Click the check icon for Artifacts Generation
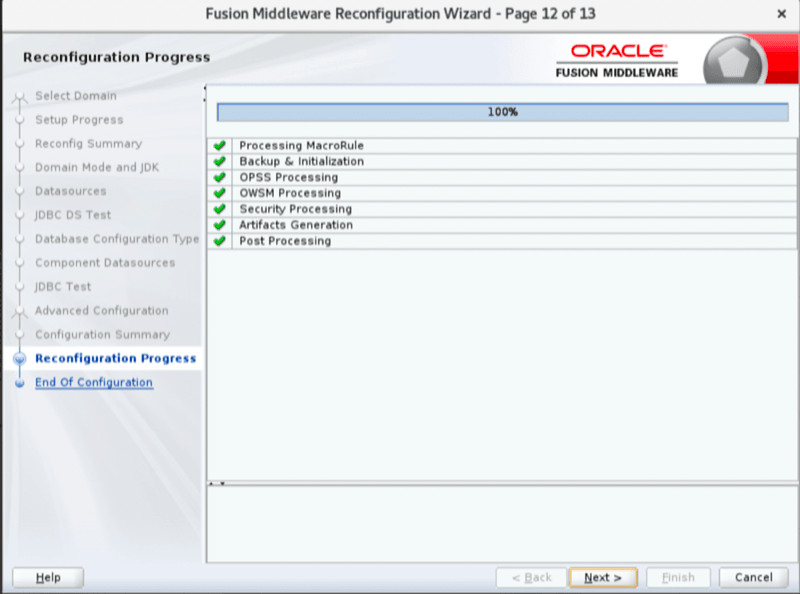 [220, 225]
